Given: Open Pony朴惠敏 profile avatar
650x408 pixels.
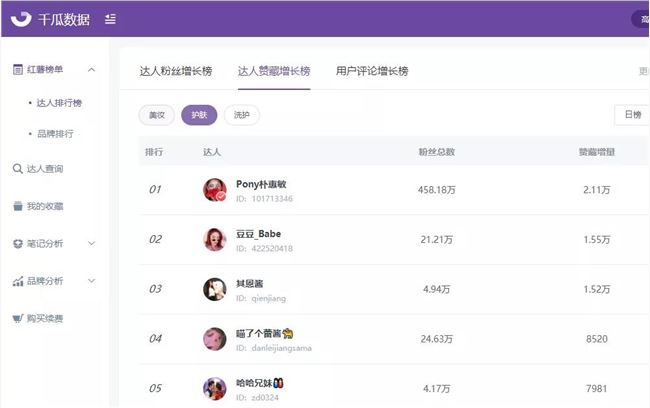Looking at the screenshot, I should [215, 190].
